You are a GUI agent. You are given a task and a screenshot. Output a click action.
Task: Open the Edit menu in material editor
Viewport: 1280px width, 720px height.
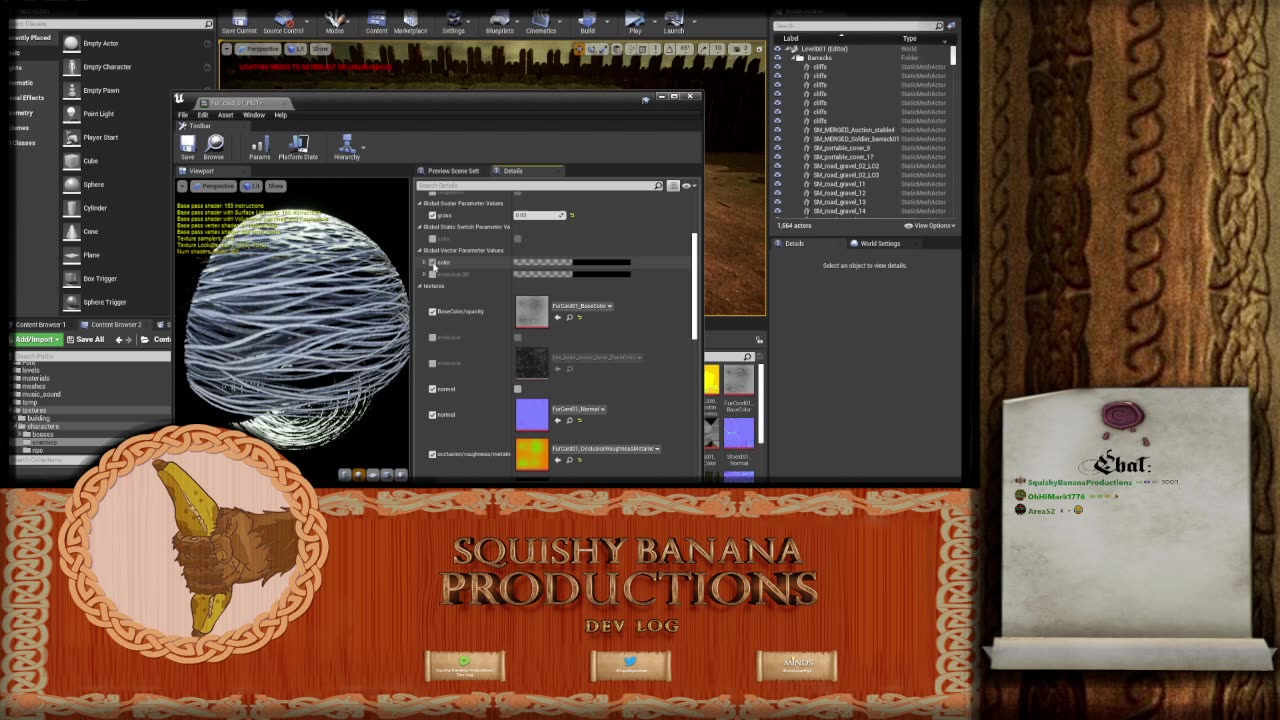202,115
